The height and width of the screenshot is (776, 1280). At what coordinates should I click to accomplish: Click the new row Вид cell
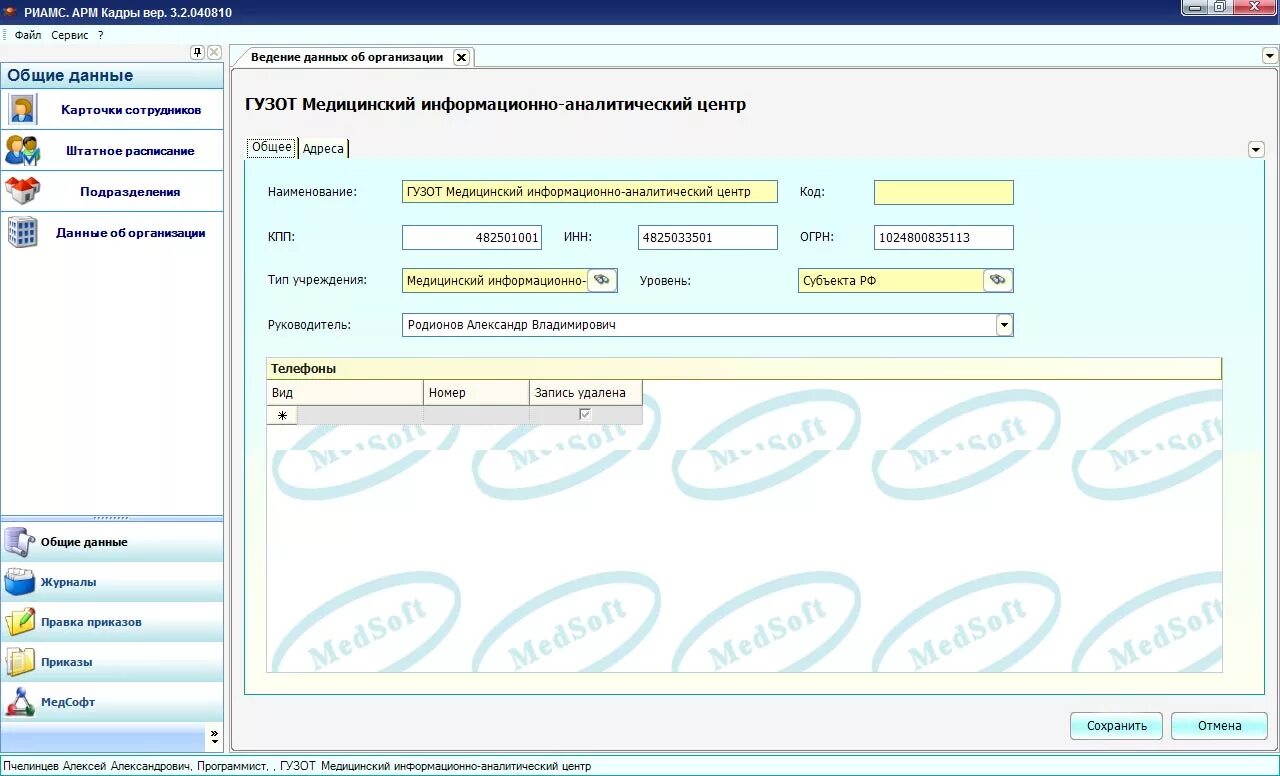pos(360,414)
